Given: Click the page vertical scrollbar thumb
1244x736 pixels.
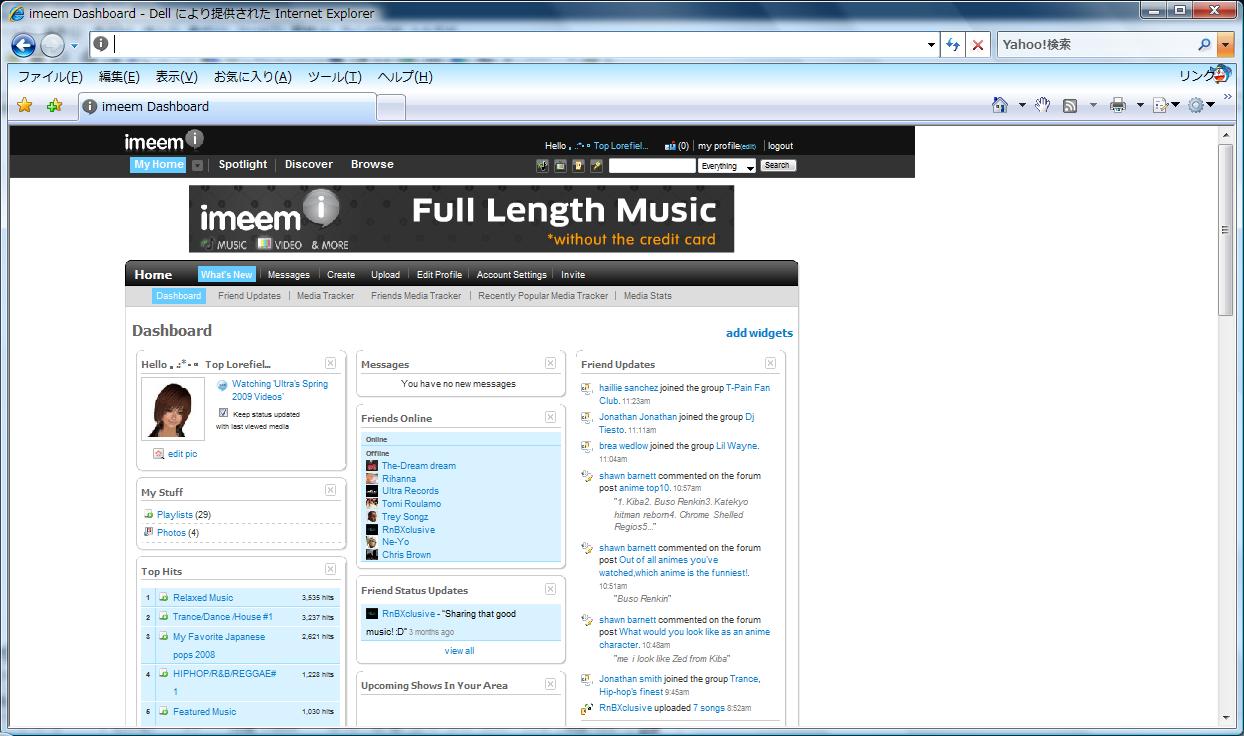Looking at the screenshot, I should click(x=1225, y=230).
